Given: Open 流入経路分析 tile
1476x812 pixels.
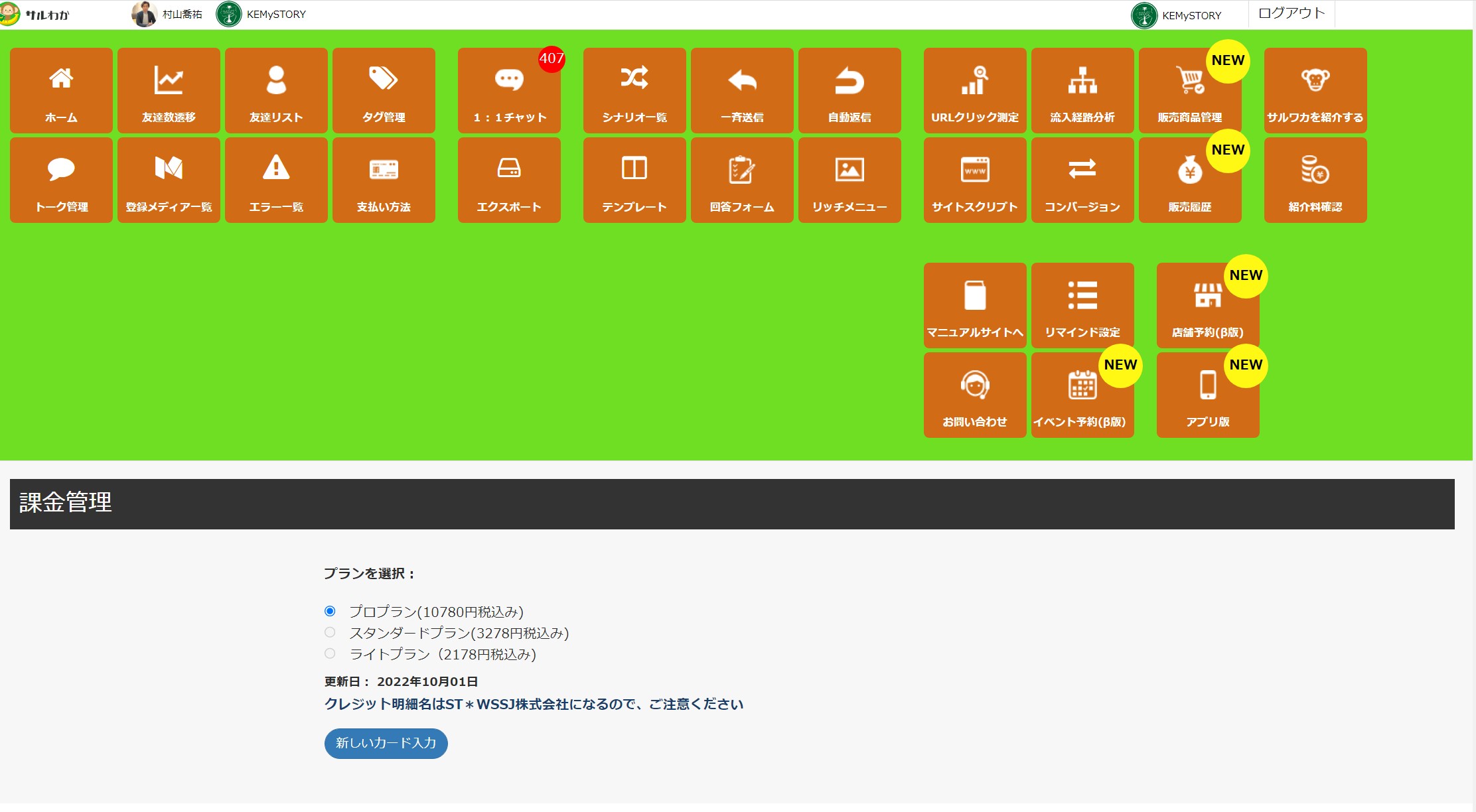Looking at the screenshot, I should pyautogui.click(x=1082, y=90).
